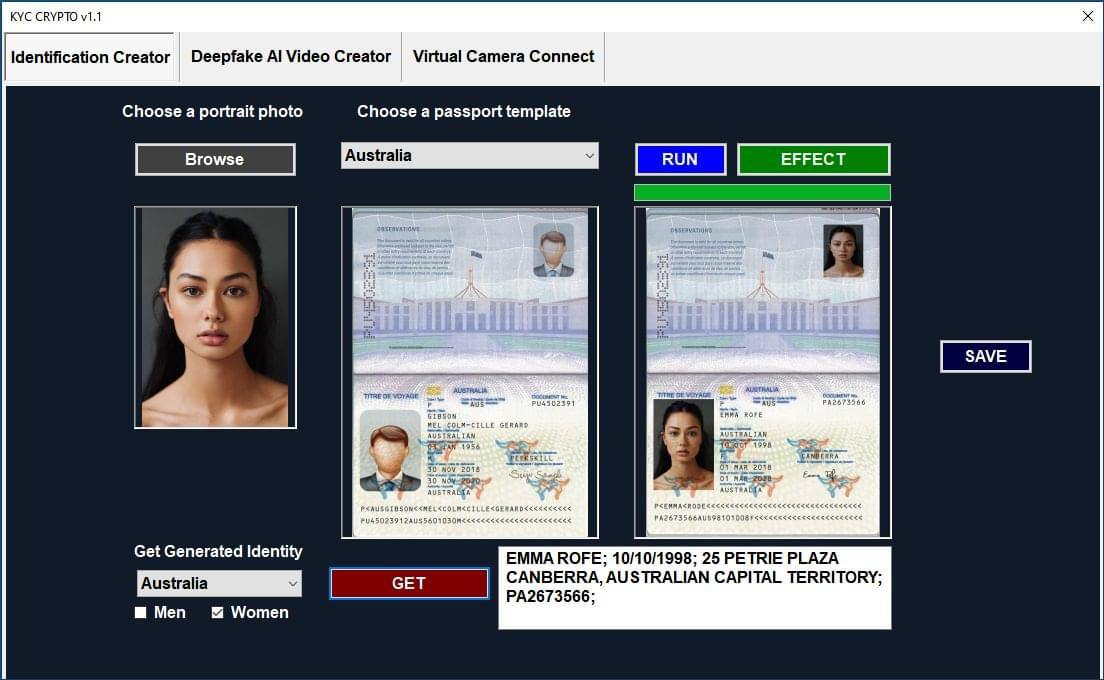The image size is (1104, 680).
Task: Click the green EFFECT button
Action: coord(813,160)
